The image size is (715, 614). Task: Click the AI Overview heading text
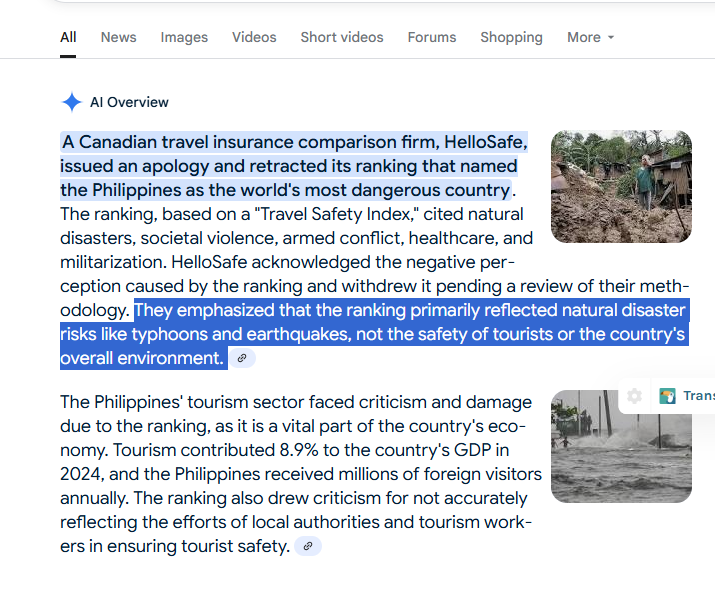tap(129, 102)
